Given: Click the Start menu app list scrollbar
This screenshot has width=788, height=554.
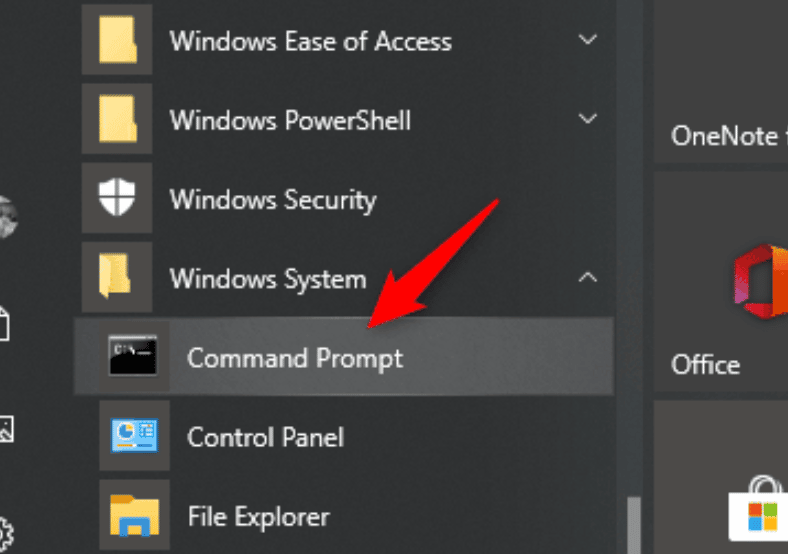Looking at the screenshot, I should point(634,525).
